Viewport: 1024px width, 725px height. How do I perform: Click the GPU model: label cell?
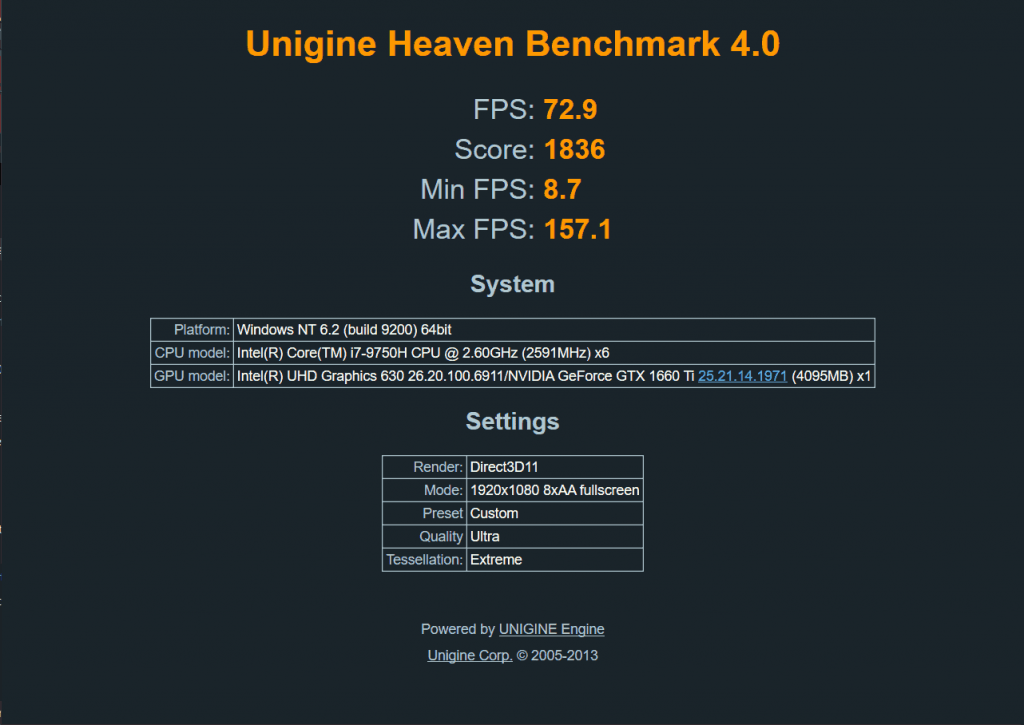click(192, 376)
